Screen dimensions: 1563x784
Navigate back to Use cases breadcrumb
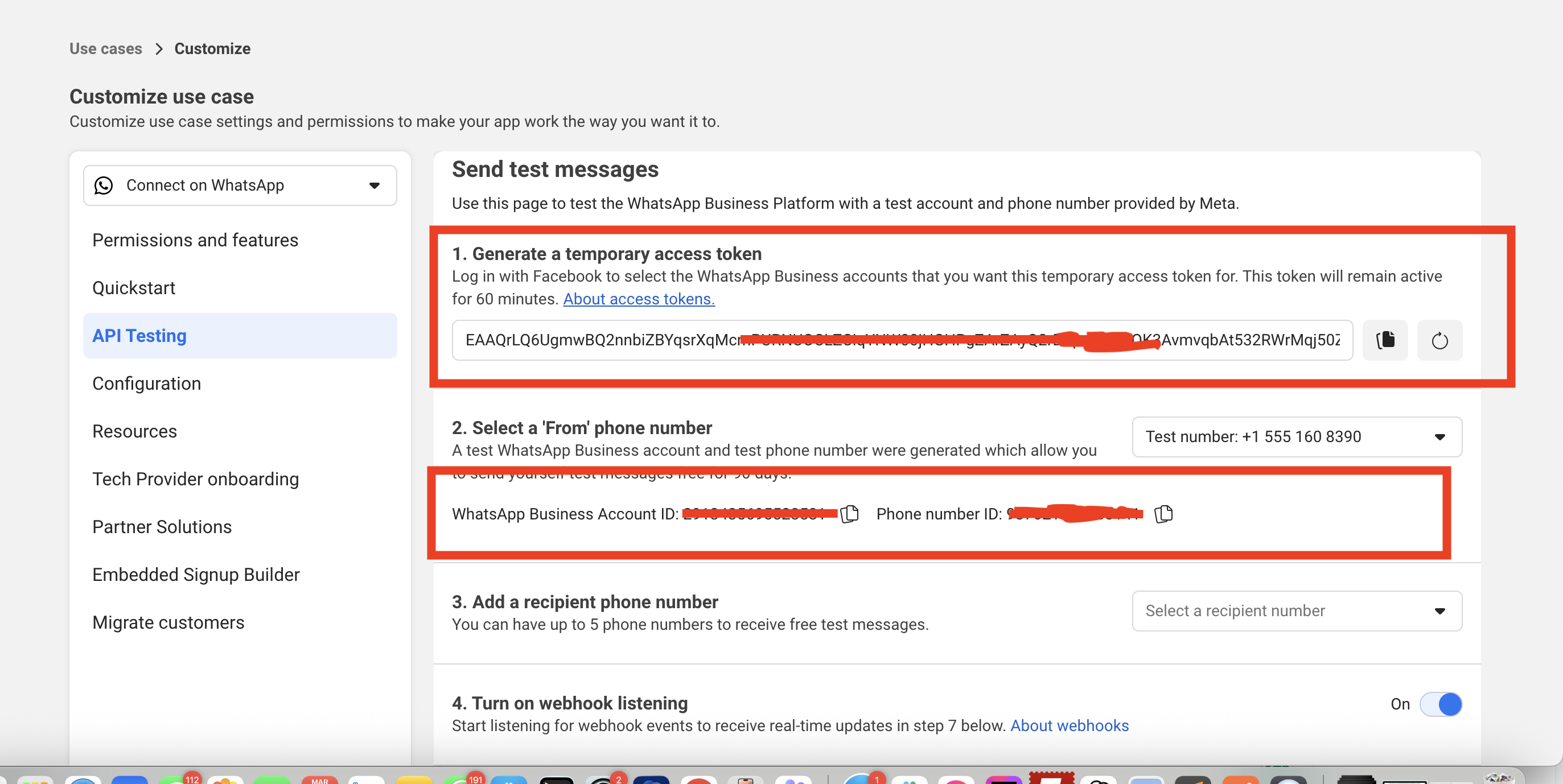[x=105, y=48]
